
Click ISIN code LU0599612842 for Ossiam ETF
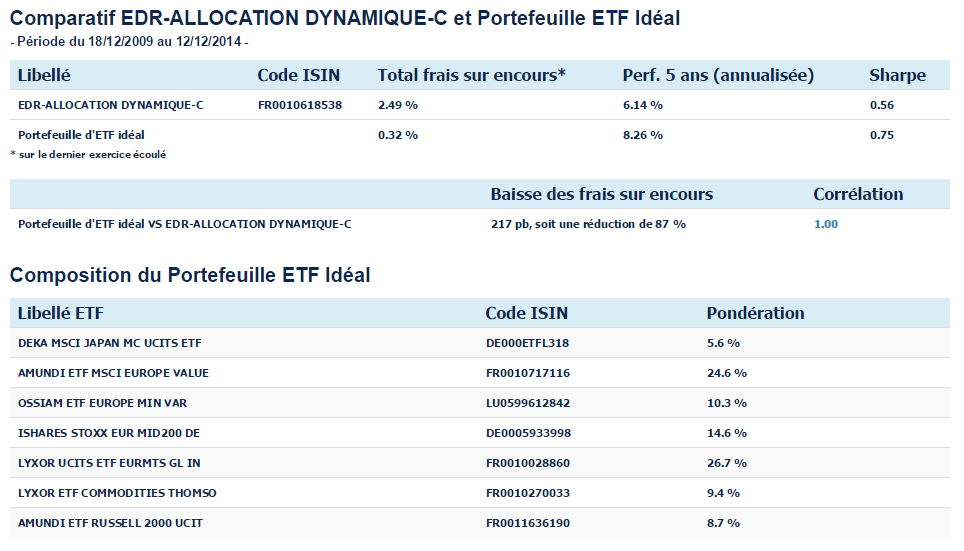(528, 403)
